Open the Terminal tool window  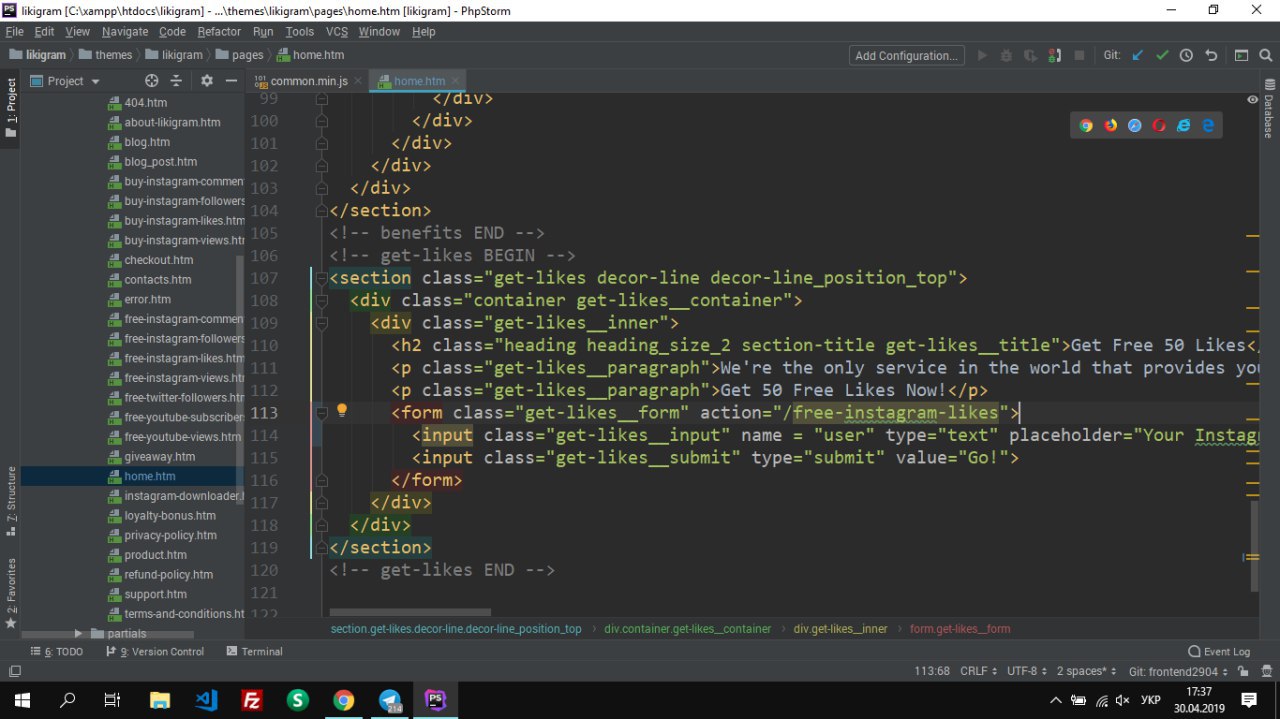point(254,651)
